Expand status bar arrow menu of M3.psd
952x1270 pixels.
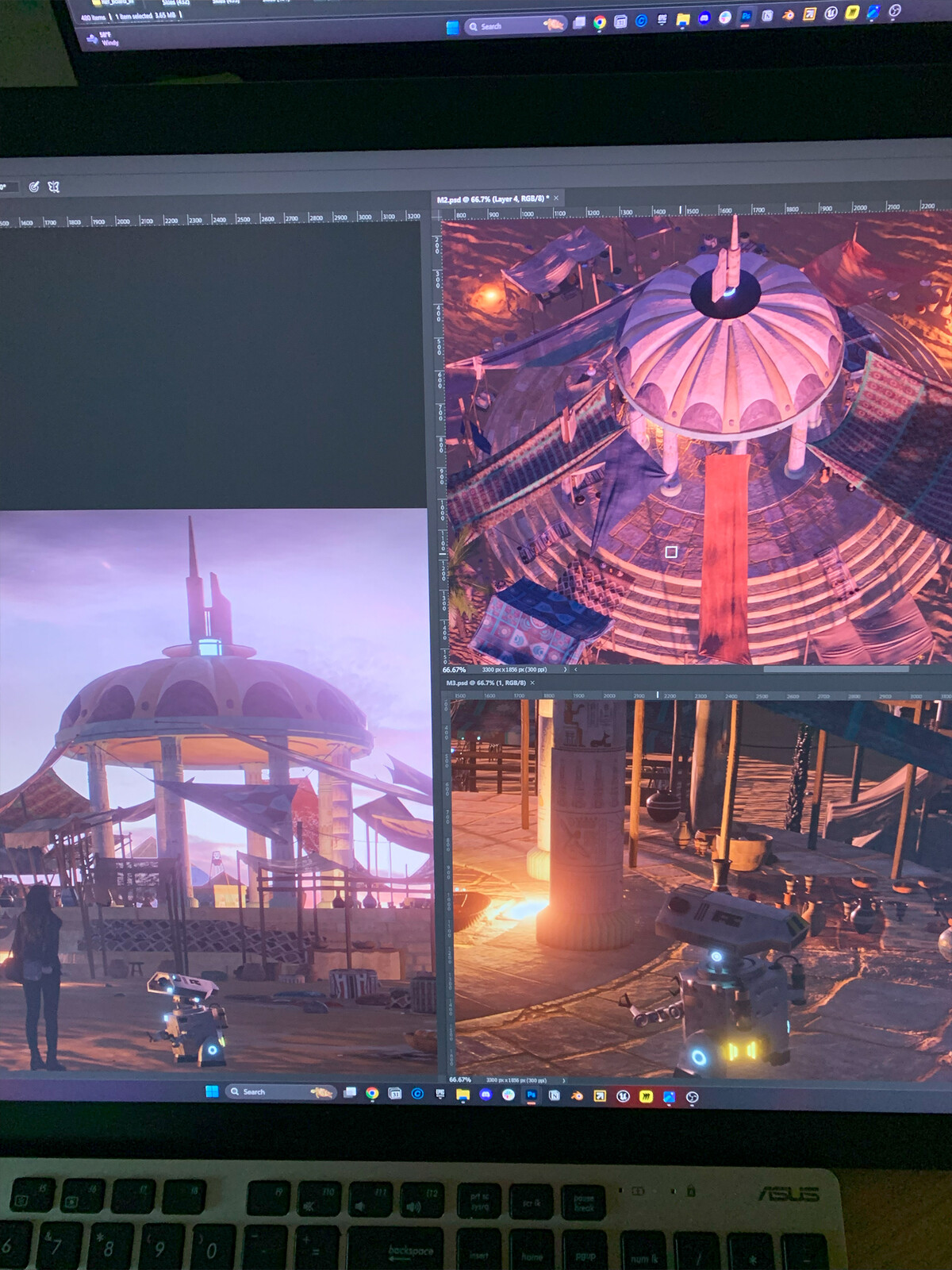click(564, 1080)
